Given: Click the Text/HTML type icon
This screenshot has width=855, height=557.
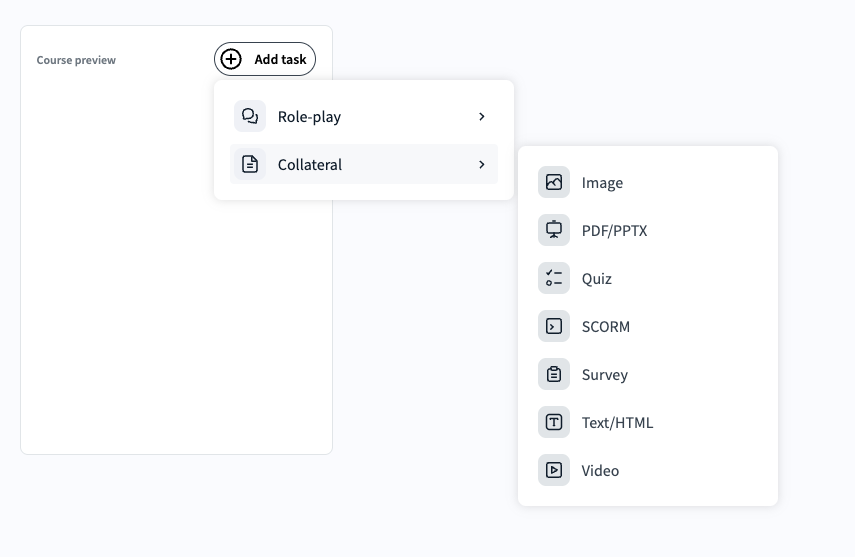Looking at the screenshot, I should pyautogui.click(x=554, y=422).
